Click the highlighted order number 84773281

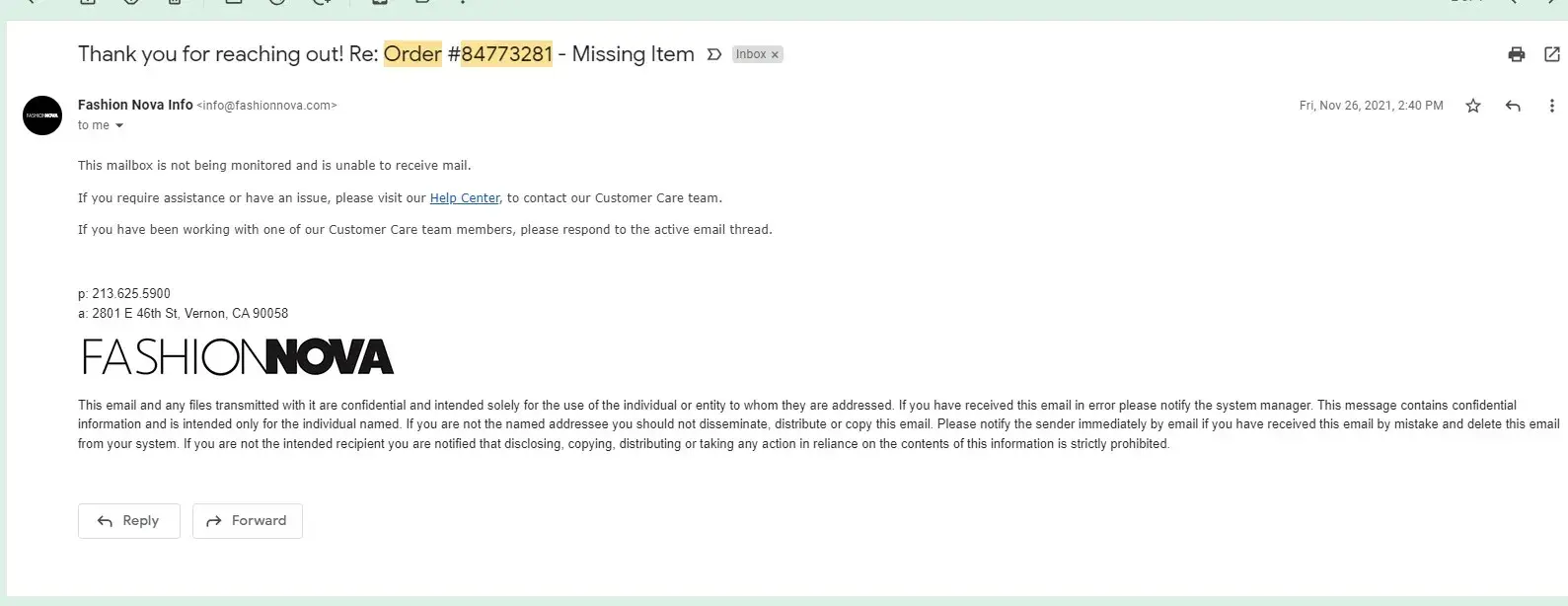pyautogui.click(x=506, y=54)
